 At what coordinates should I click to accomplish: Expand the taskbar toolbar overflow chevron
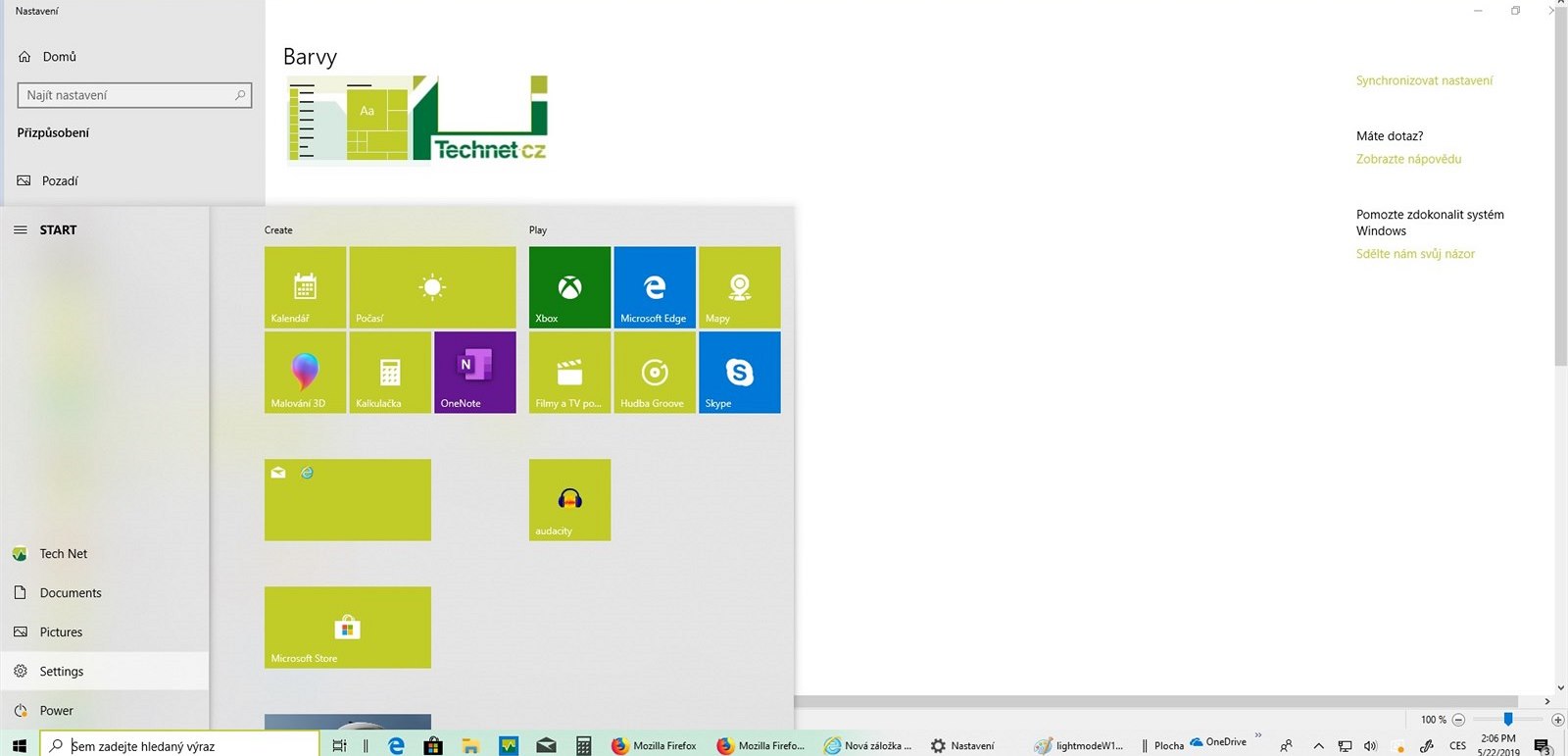tap(1258, 735)
